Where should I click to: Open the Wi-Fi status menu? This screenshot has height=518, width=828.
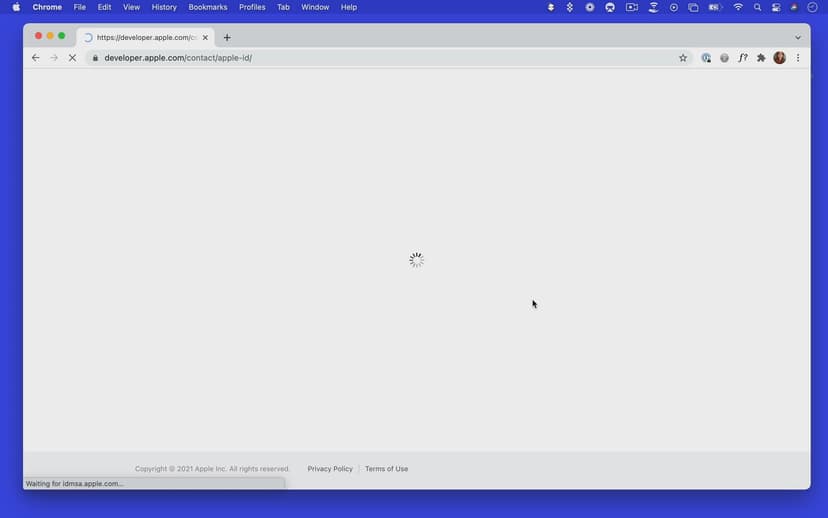(x=738, y=7)
